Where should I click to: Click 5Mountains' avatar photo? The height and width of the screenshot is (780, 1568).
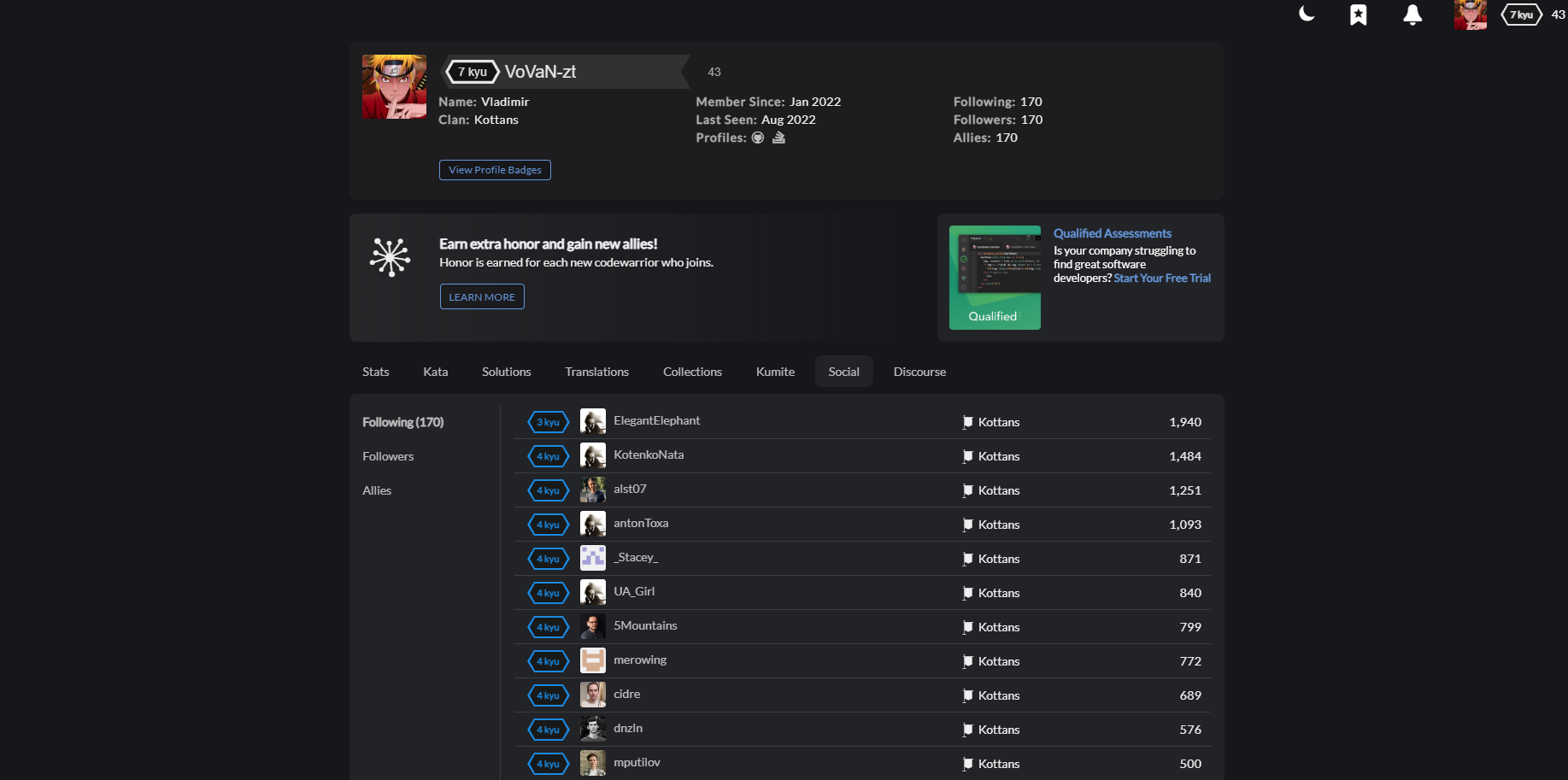coord(593,626)
